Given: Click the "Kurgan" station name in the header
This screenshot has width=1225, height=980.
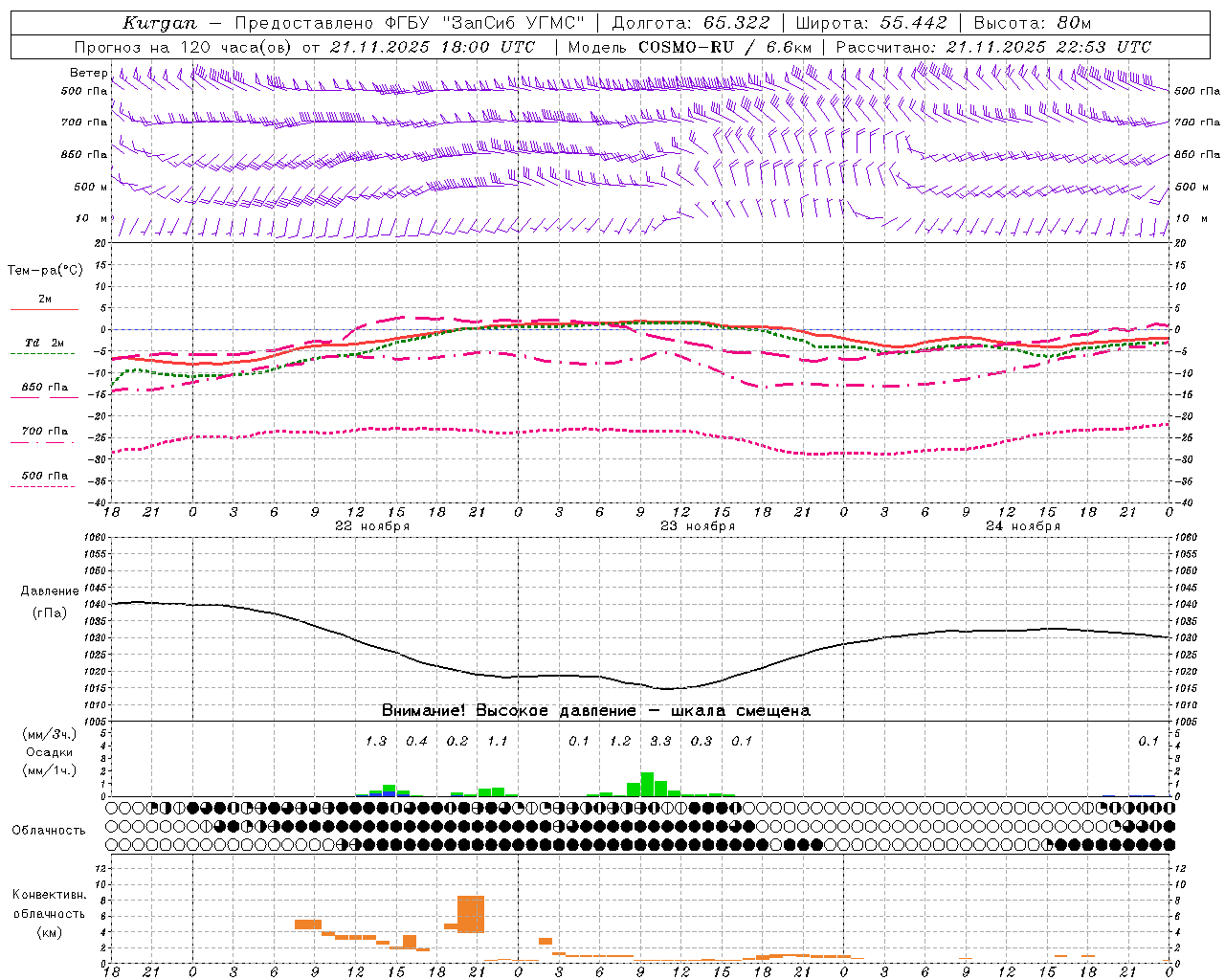Looking at the screenshot, I should 160,23.
